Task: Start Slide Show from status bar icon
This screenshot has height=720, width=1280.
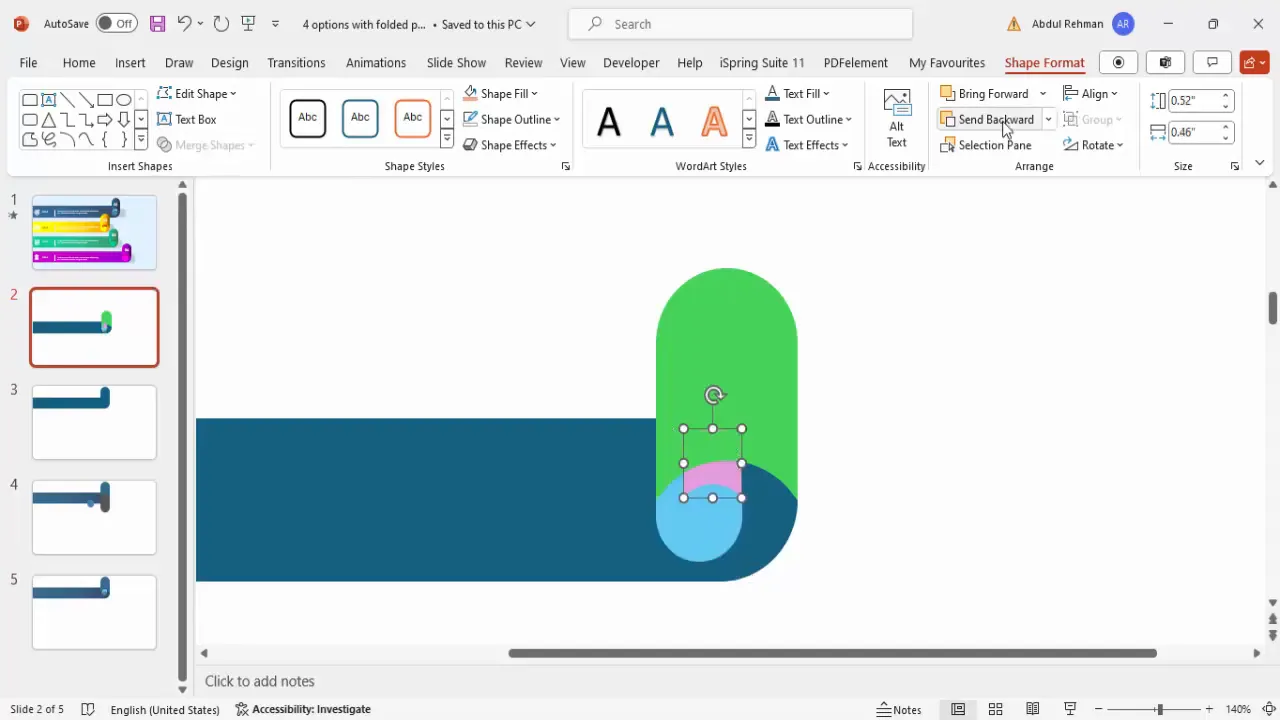Action: [1070, 709]
